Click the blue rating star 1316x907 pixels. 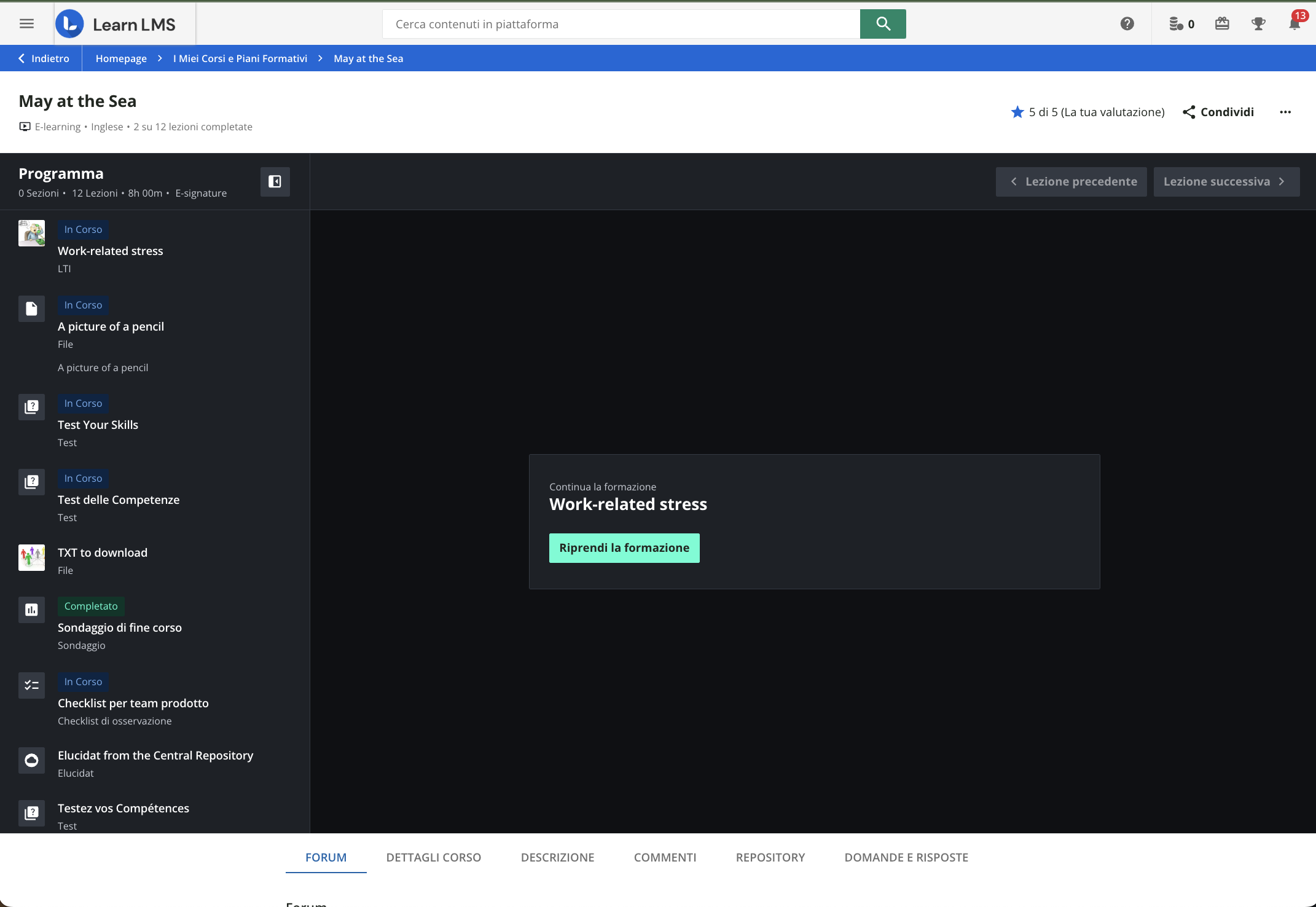point(1017,112)
